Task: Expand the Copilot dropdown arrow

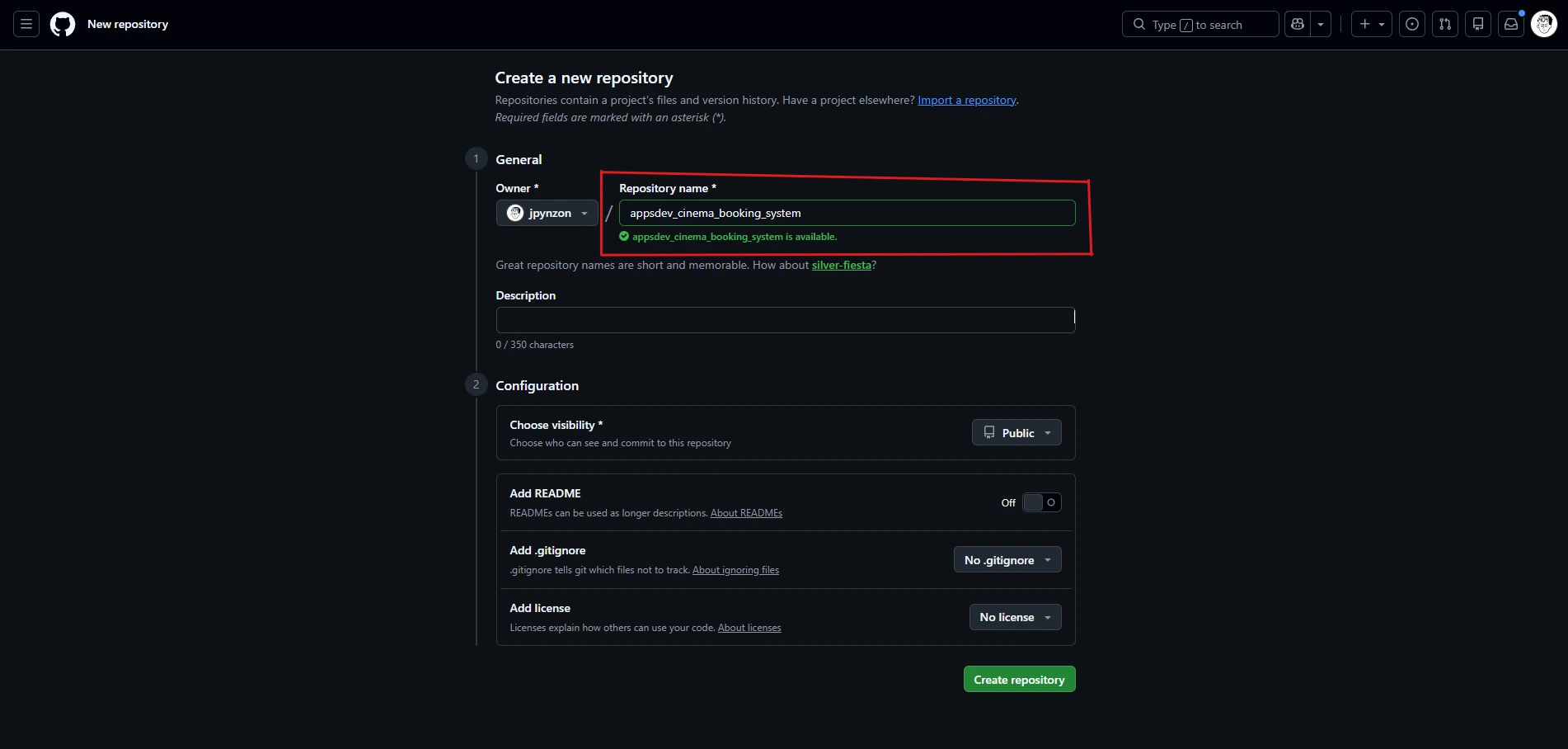Action: 1321,25
